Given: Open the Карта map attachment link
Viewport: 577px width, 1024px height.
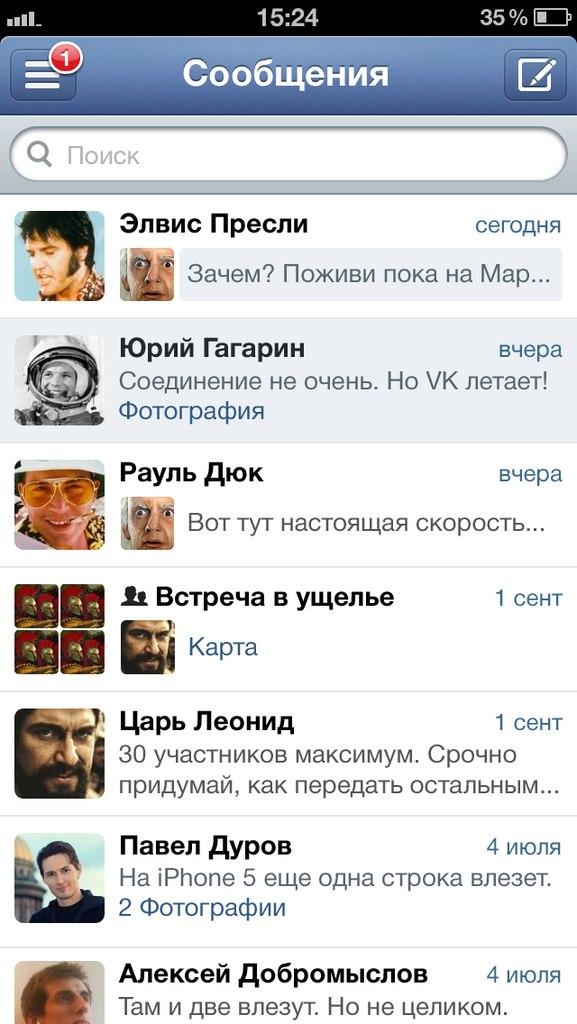Looking at the screenshot, I should coord(223,647).
